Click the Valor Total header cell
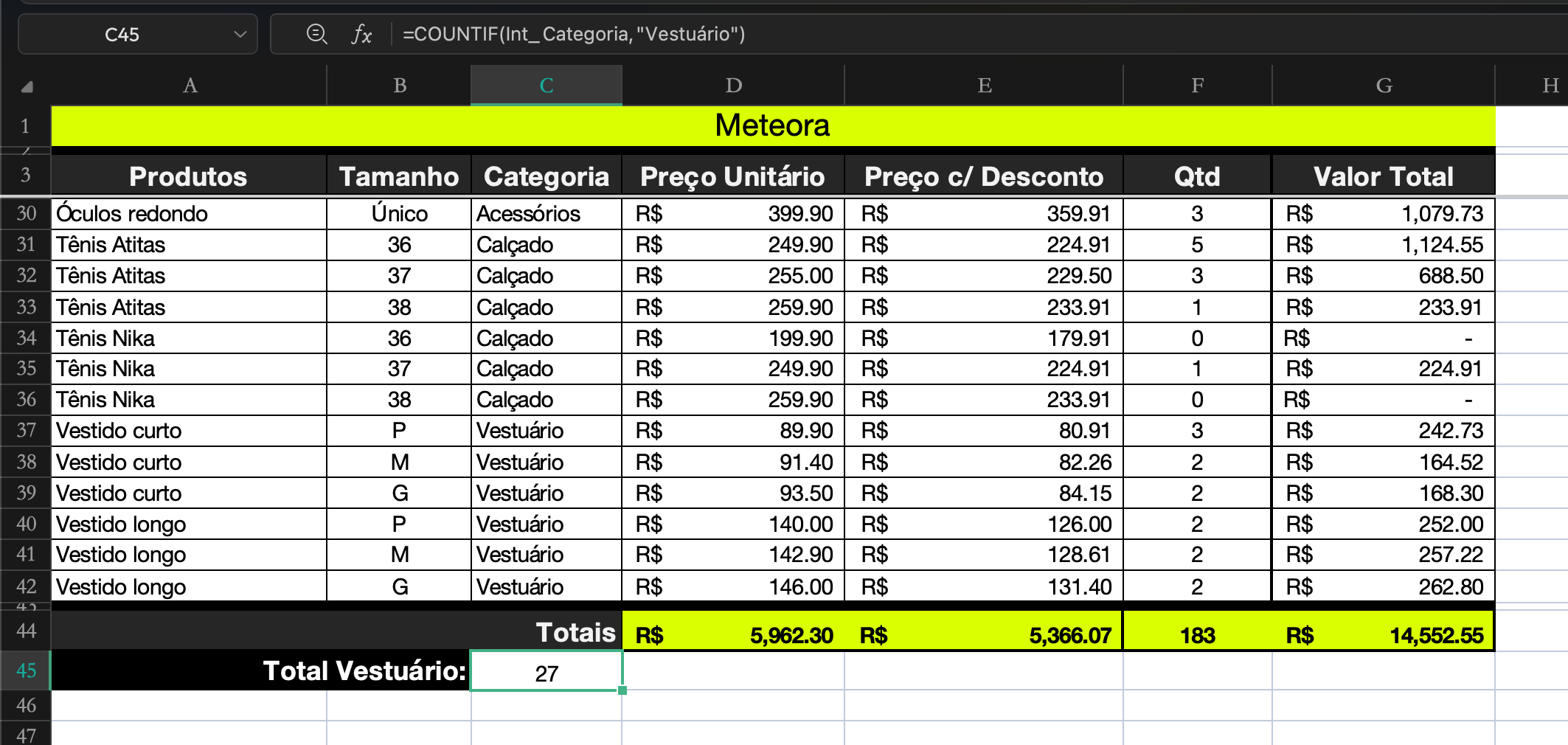The height and width of the screenshot is (745, 1568). (1384, 176)
